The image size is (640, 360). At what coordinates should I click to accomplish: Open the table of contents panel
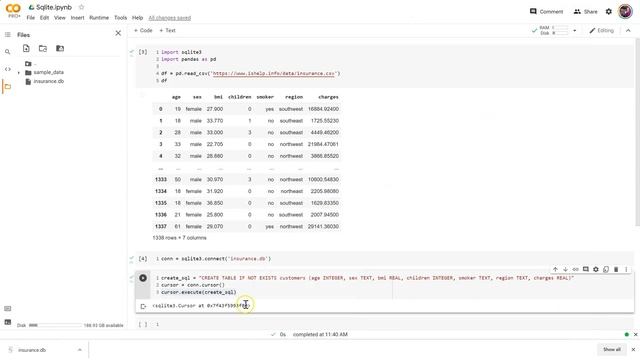[8, 35]
